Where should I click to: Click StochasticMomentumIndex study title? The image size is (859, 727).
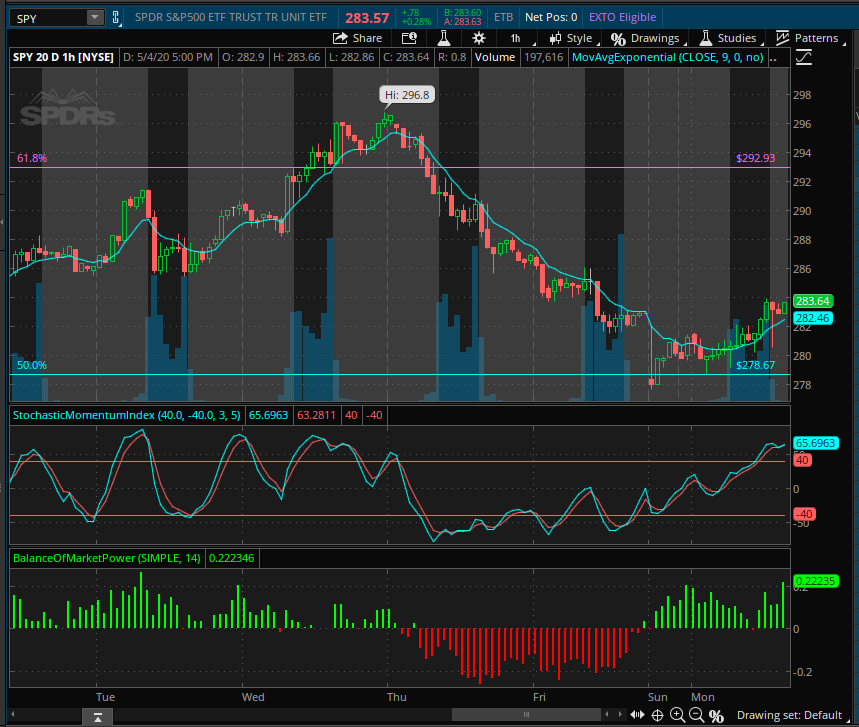click(127, 415)
